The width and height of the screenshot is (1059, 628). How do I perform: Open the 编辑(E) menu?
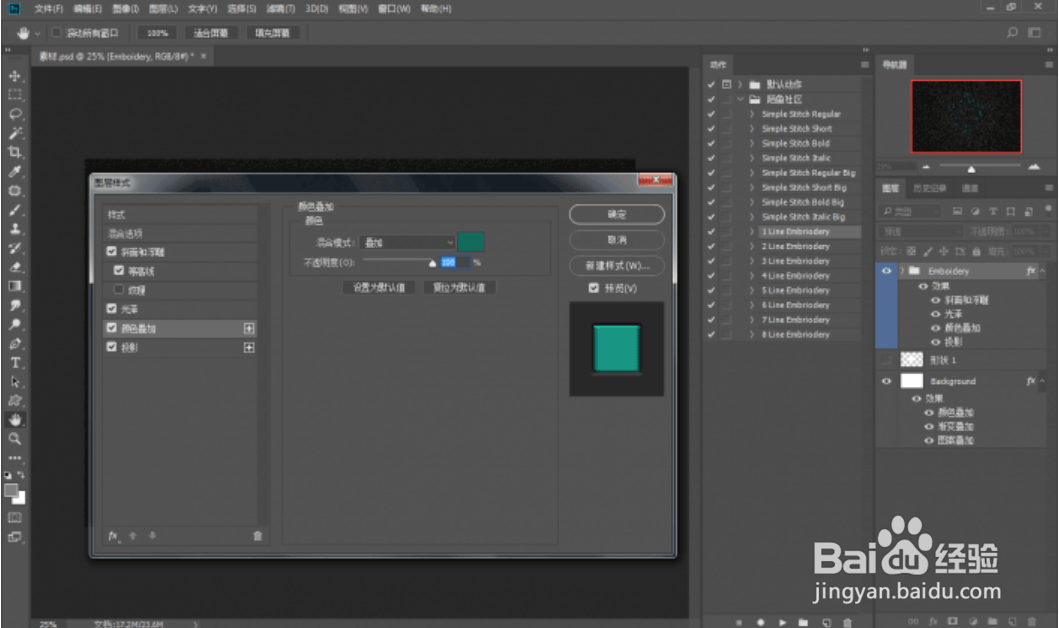tap(87, 9)
